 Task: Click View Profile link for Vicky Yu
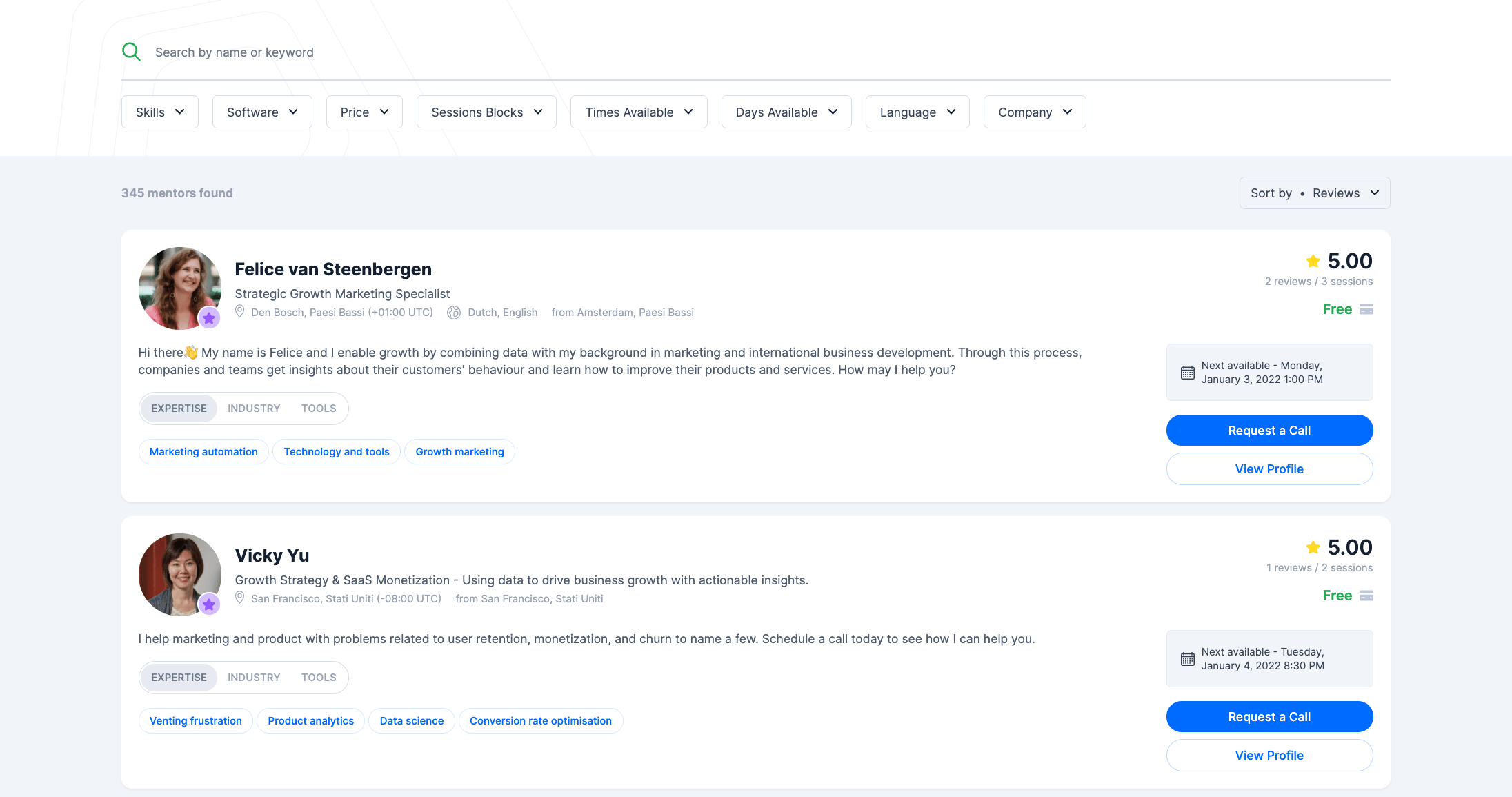(x=1269, y=755)
